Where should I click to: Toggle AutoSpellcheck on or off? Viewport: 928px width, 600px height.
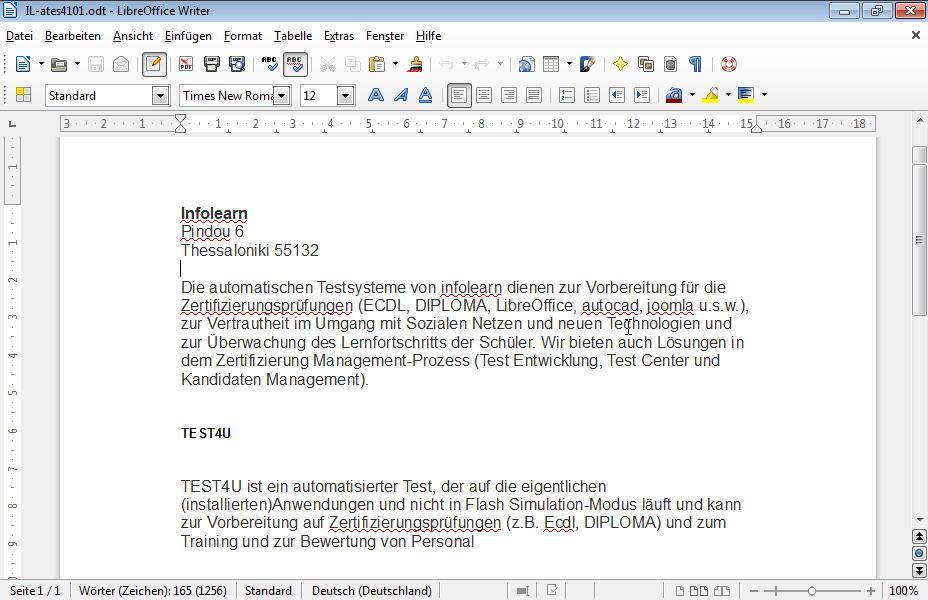(x=295, y=64)
